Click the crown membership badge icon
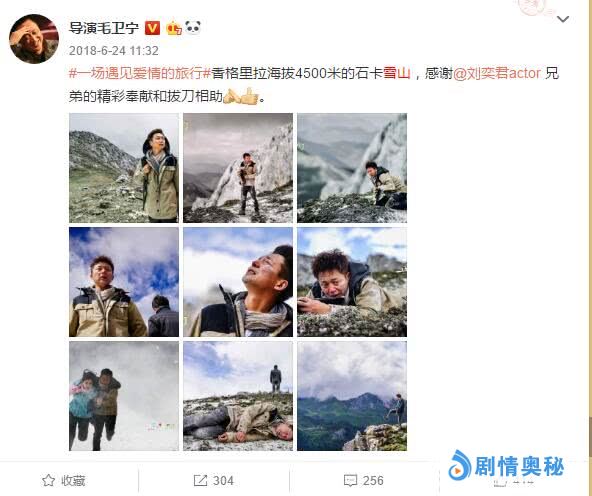 174,27
